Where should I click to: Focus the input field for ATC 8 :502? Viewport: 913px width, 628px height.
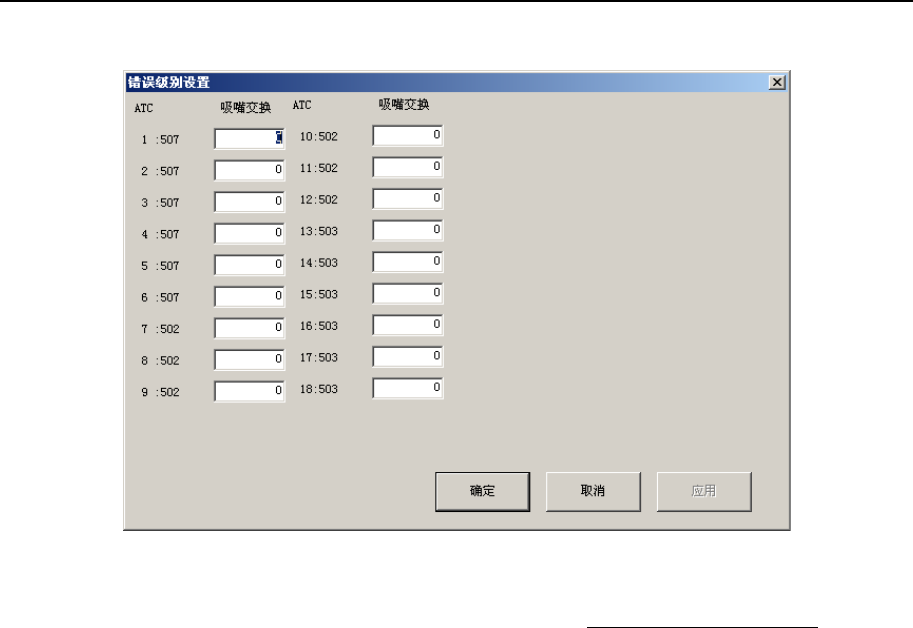[249, 360]
